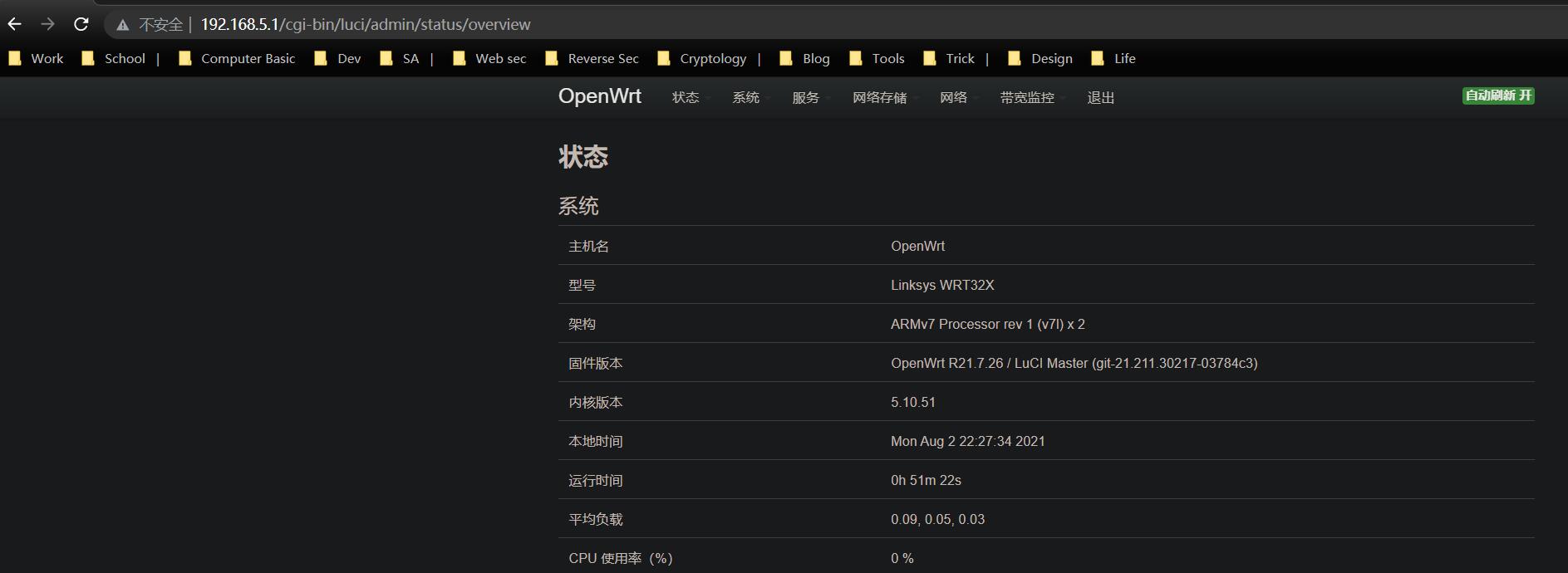Open the Cryptology bookmark folder
This screenshot has width=1568, height=573.
tap(701, 58)
